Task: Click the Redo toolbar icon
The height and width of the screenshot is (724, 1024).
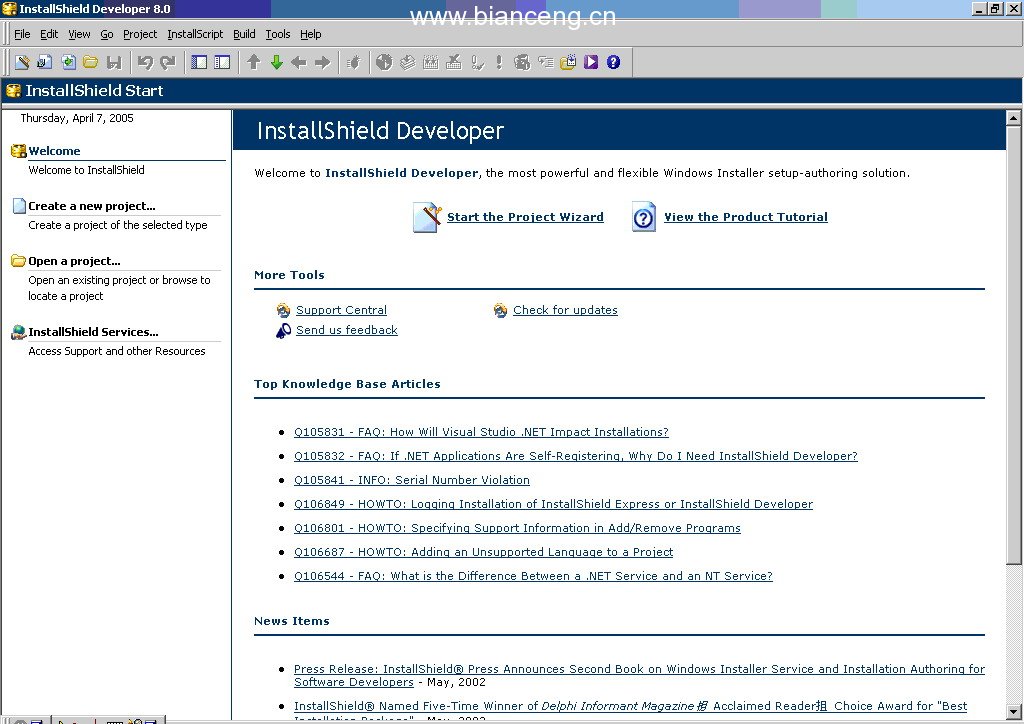Action: click(x=168, y=62)
